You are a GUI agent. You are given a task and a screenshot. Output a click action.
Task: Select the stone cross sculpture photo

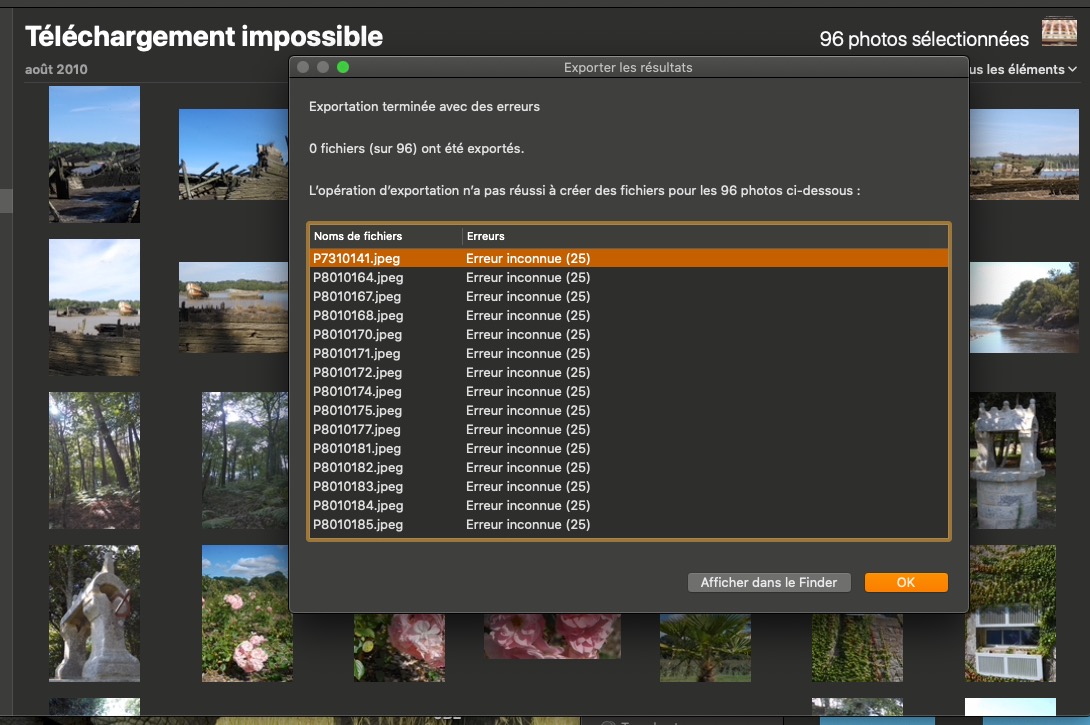point(94,613)
